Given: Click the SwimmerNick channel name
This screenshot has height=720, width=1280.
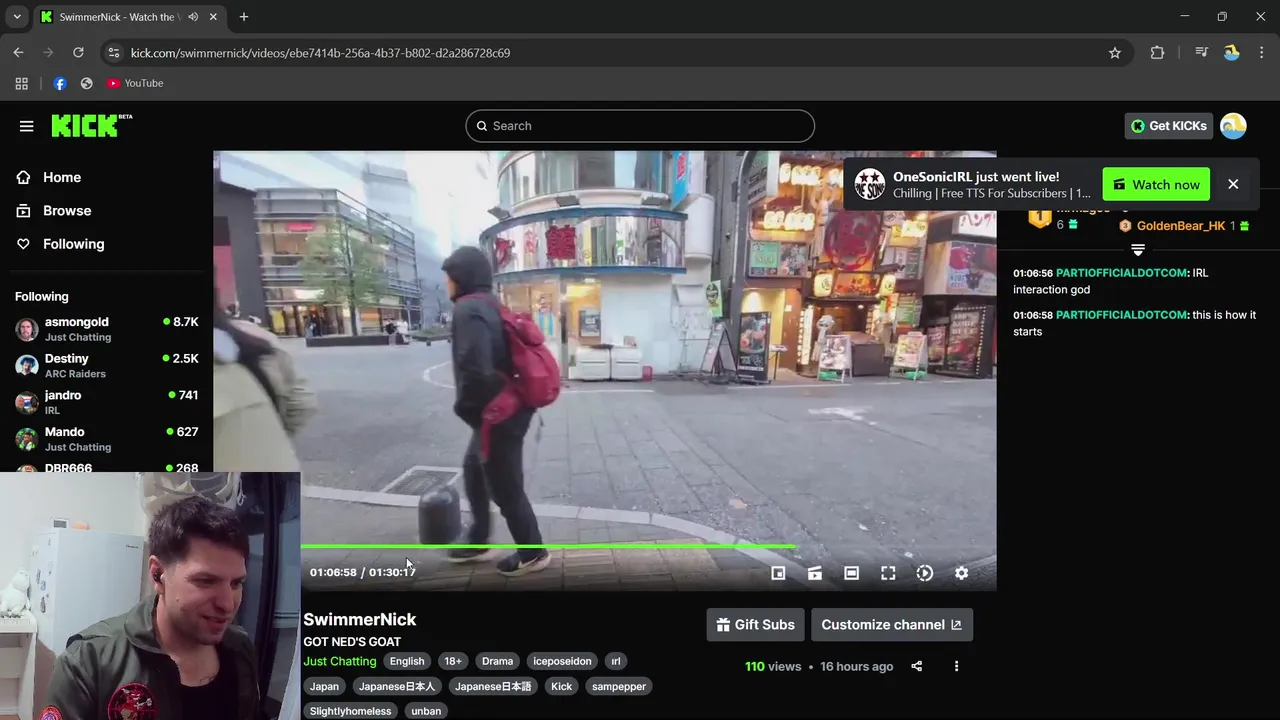Looking at the screenshot, I should pyautogui.click(x=360, y=620).
